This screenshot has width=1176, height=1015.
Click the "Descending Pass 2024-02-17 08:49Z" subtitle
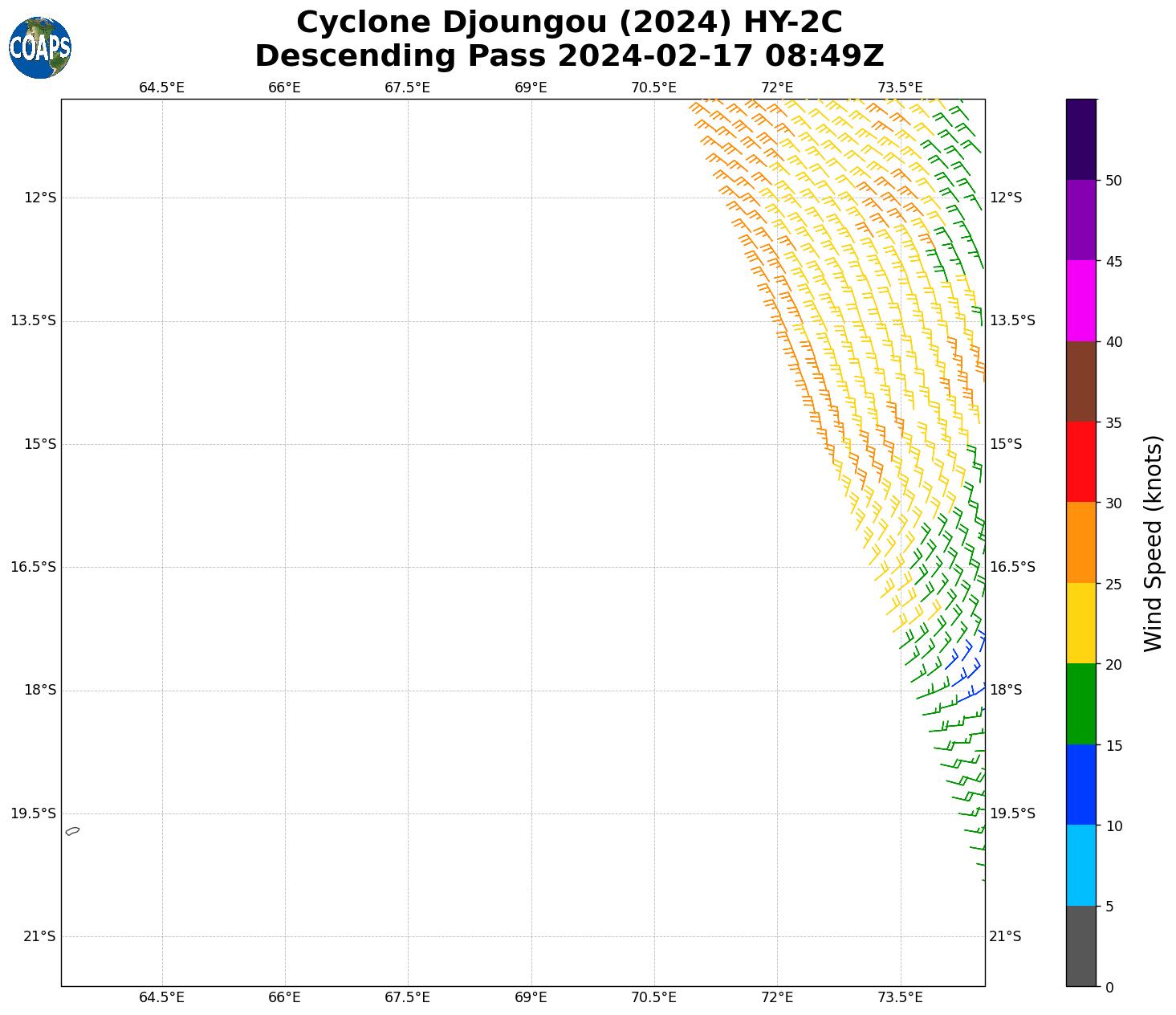(x=569, y=56)
